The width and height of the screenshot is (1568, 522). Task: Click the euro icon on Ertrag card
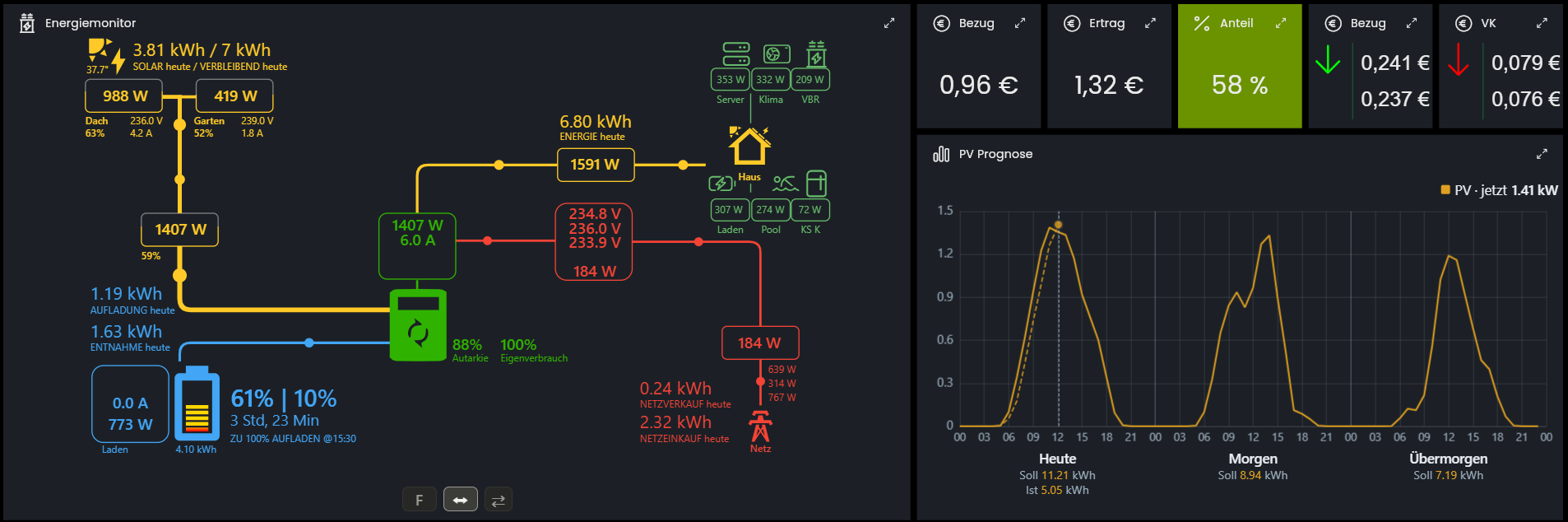(x=1072, y=23)
